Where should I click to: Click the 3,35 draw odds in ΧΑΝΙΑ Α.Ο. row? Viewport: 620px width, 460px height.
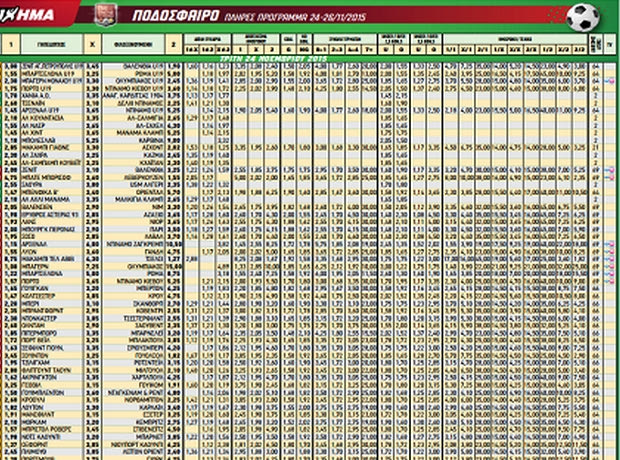pyautogui.click(x=92, y=96)
